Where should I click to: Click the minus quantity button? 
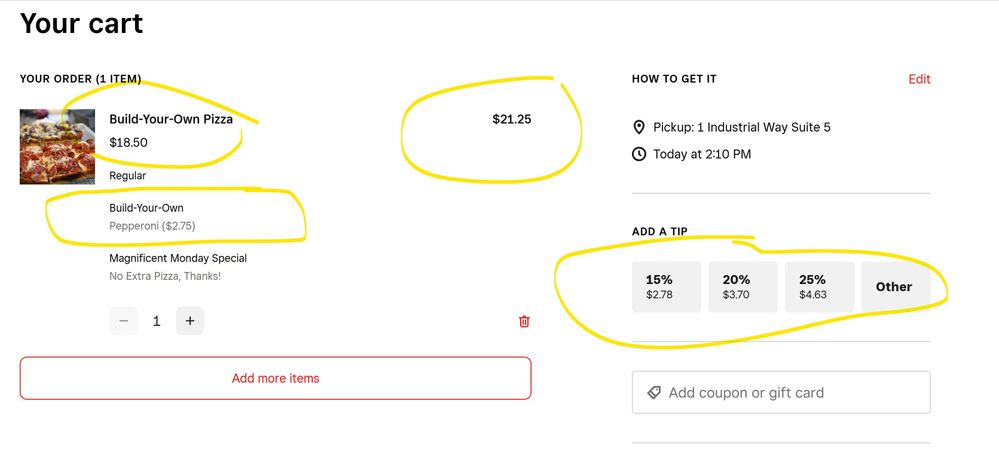124,321
